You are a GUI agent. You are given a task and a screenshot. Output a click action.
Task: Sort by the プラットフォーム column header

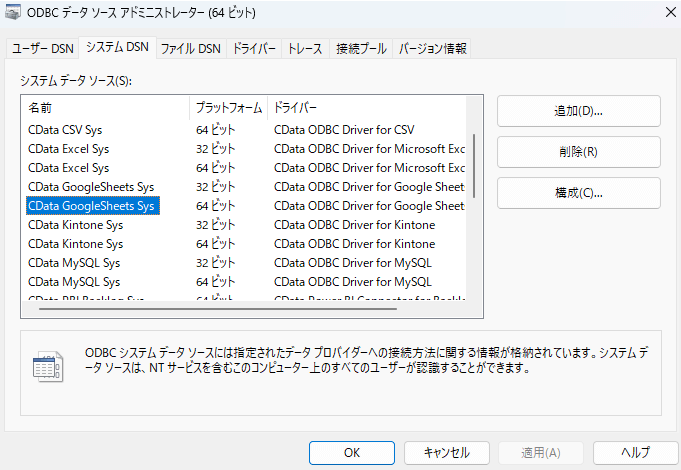tap(228, 108)
